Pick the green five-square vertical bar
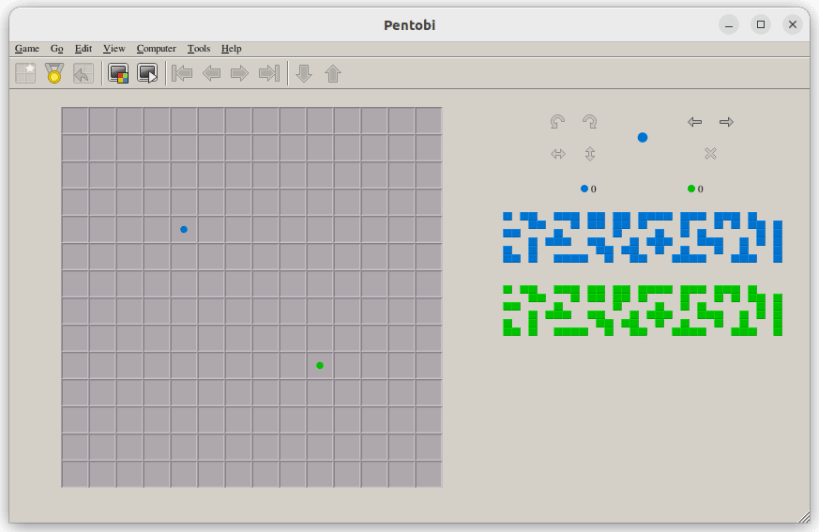The image size is (819, 532). pyautogui.click(x=778, y=315)
